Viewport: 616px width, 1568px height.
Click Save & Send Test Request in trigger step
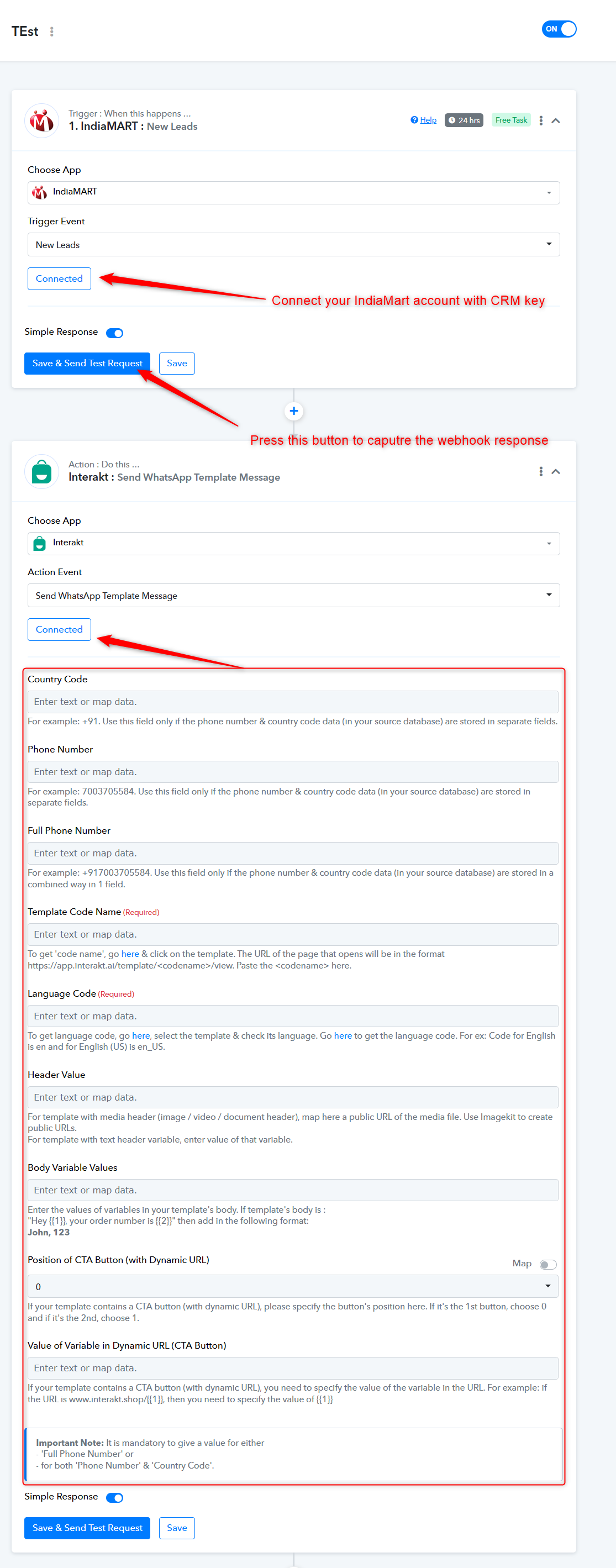tap(87, 364)
